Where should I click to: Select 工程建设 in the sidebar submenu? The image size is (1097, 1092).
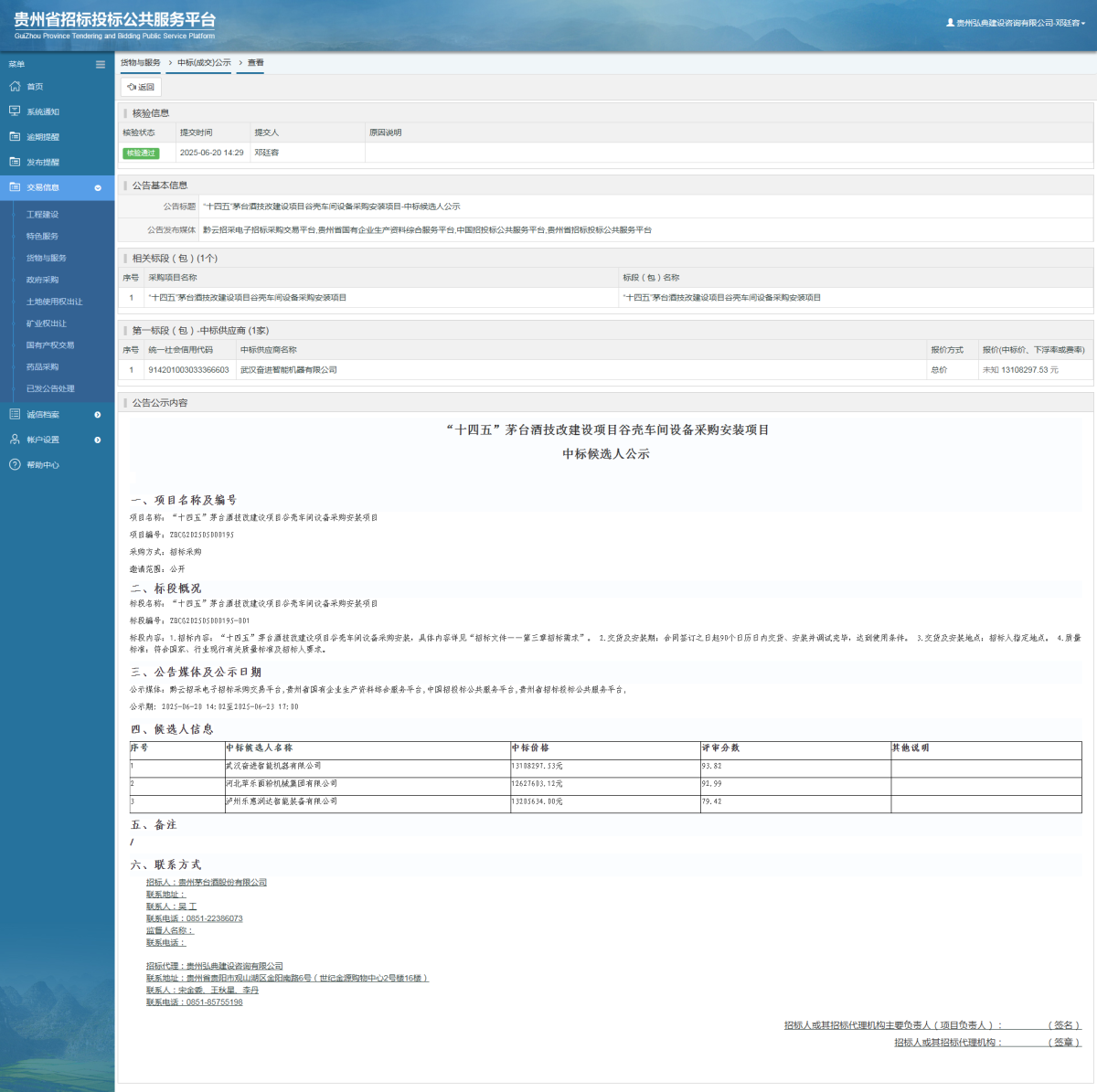(x=42, y=215)
